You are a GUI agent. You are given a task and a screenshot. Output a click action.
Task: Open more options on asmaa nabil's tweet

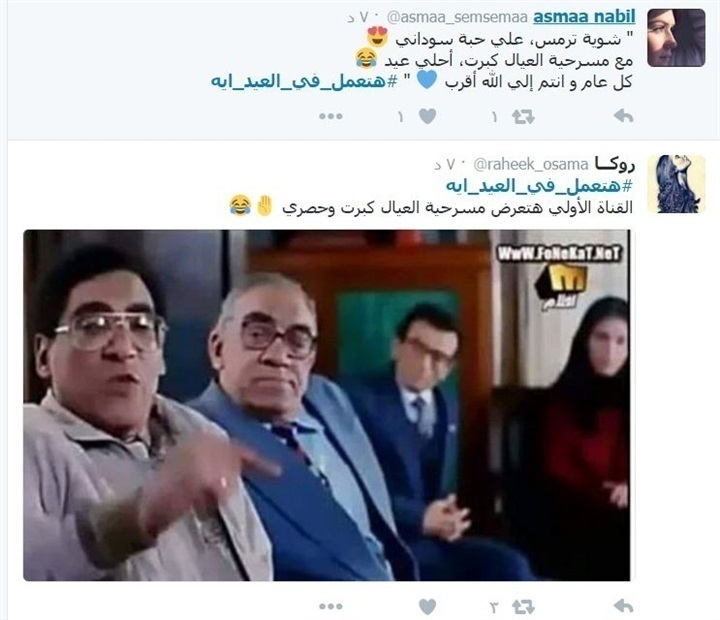pyautogui.click(x=331, y=117)
